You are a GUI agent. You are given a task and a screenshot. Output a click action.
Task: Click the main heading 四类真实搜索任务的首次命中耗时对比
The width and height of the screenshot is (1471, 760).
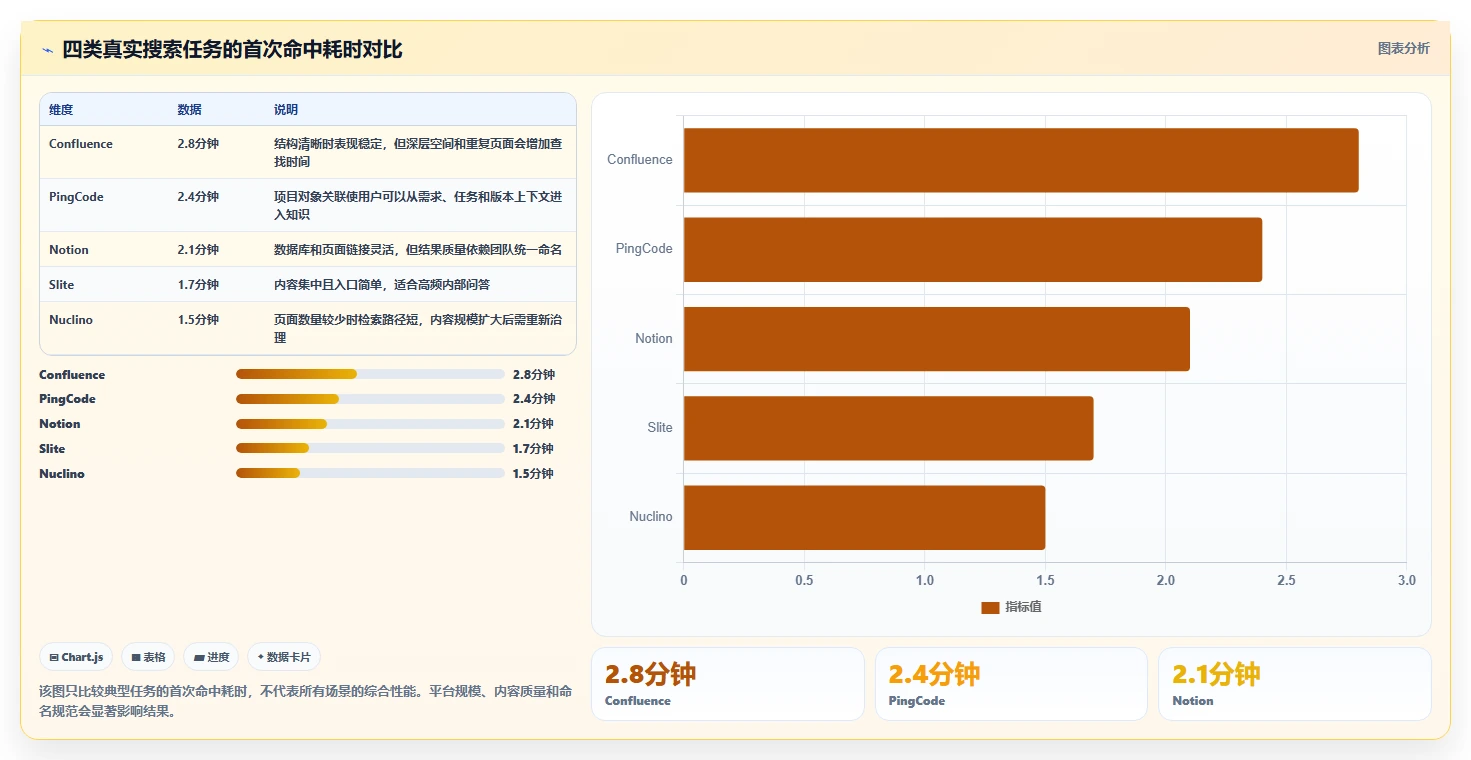click(233, 50)
